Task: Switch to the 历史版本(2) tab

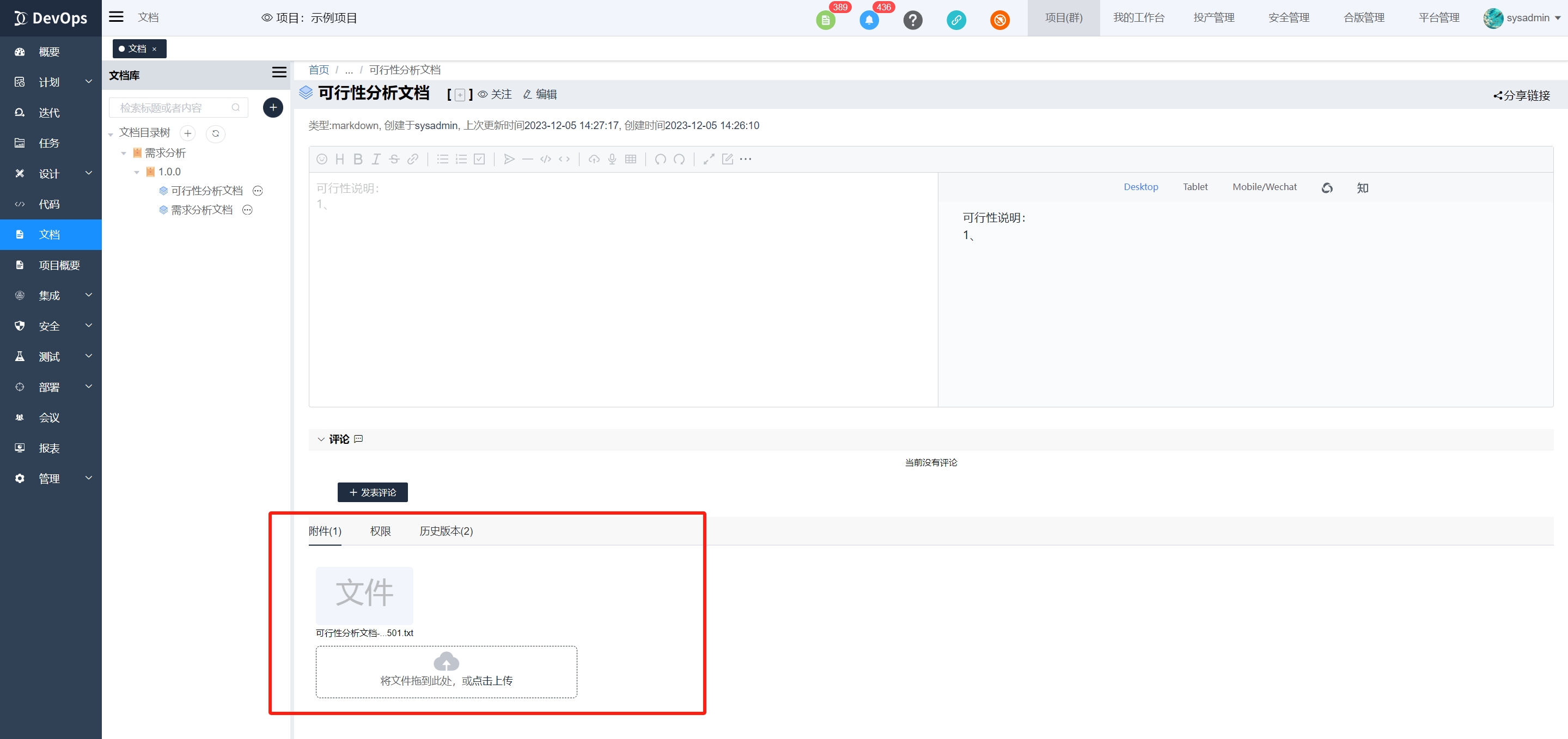Action: [x=446, y=531]
